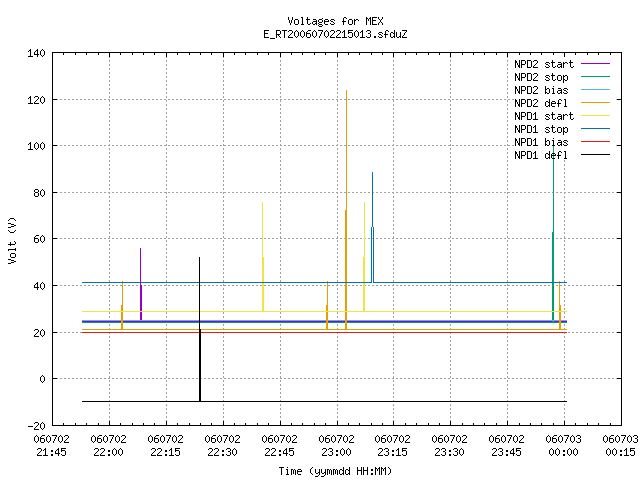
Task: Select the filename 'E_RT20060702215013.sfduZ' subtitle
Action: click(x=335, y=34)
